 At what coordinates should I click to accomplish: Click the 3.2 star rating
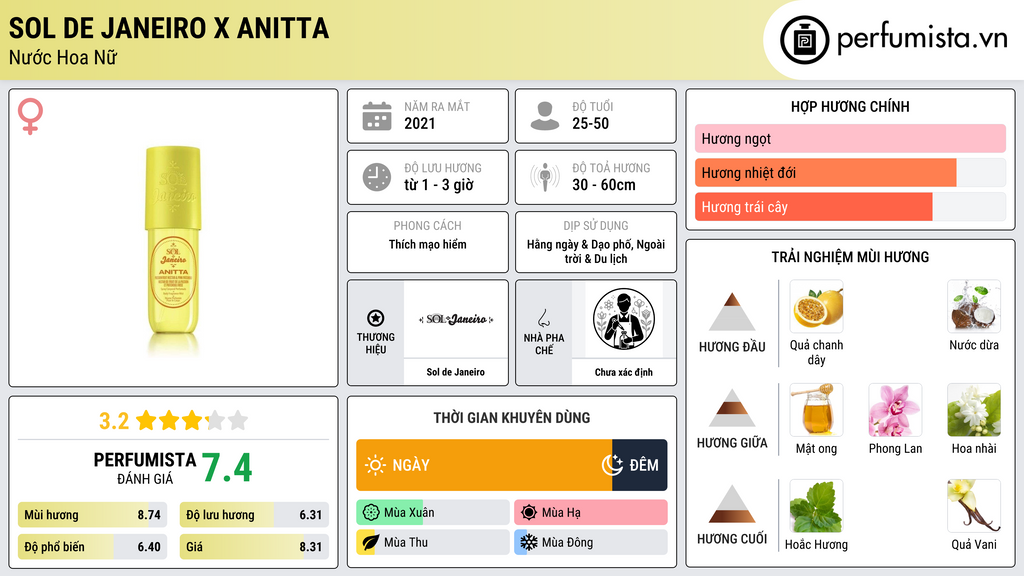[x=173, y=420]
